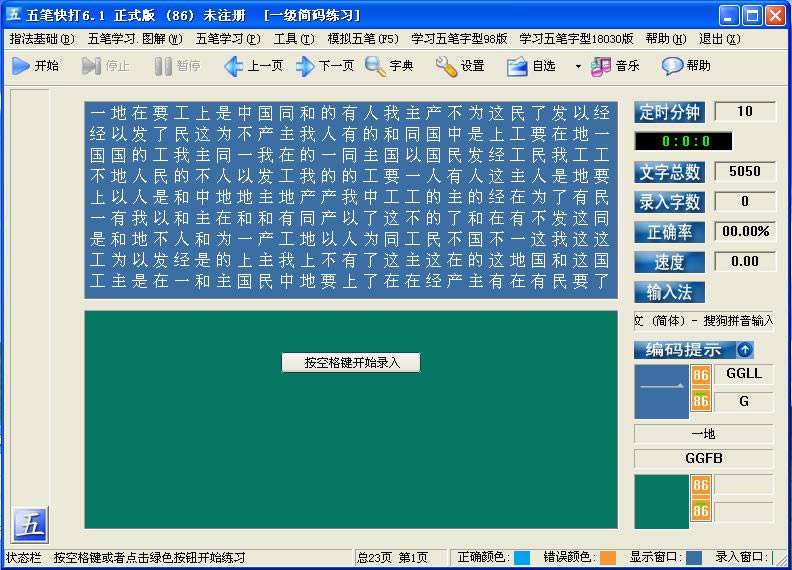
Task: Click the 暂停 pause icon
Action: tap(163, 66)
